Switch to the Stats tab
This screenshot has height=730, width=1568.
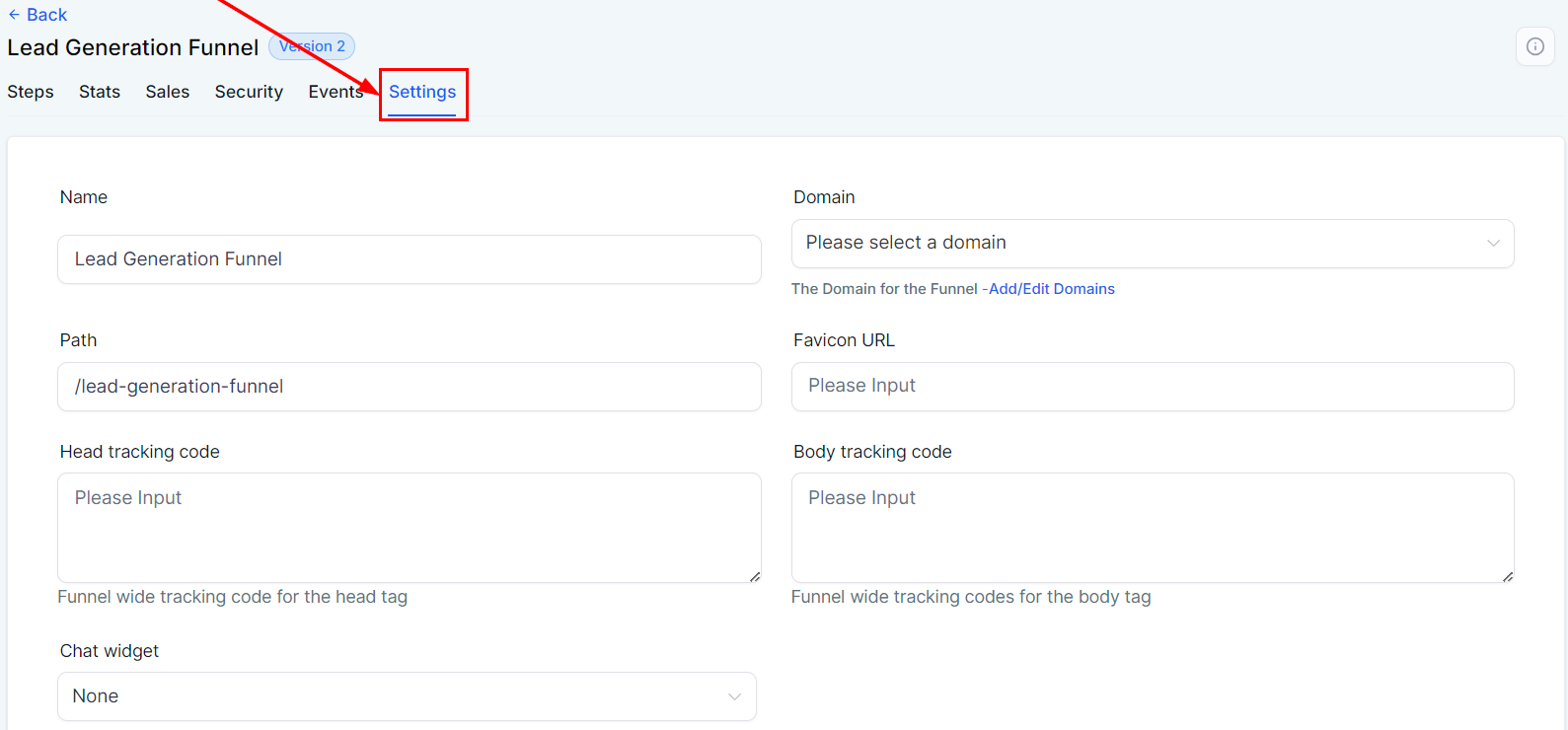coord(100,92)
